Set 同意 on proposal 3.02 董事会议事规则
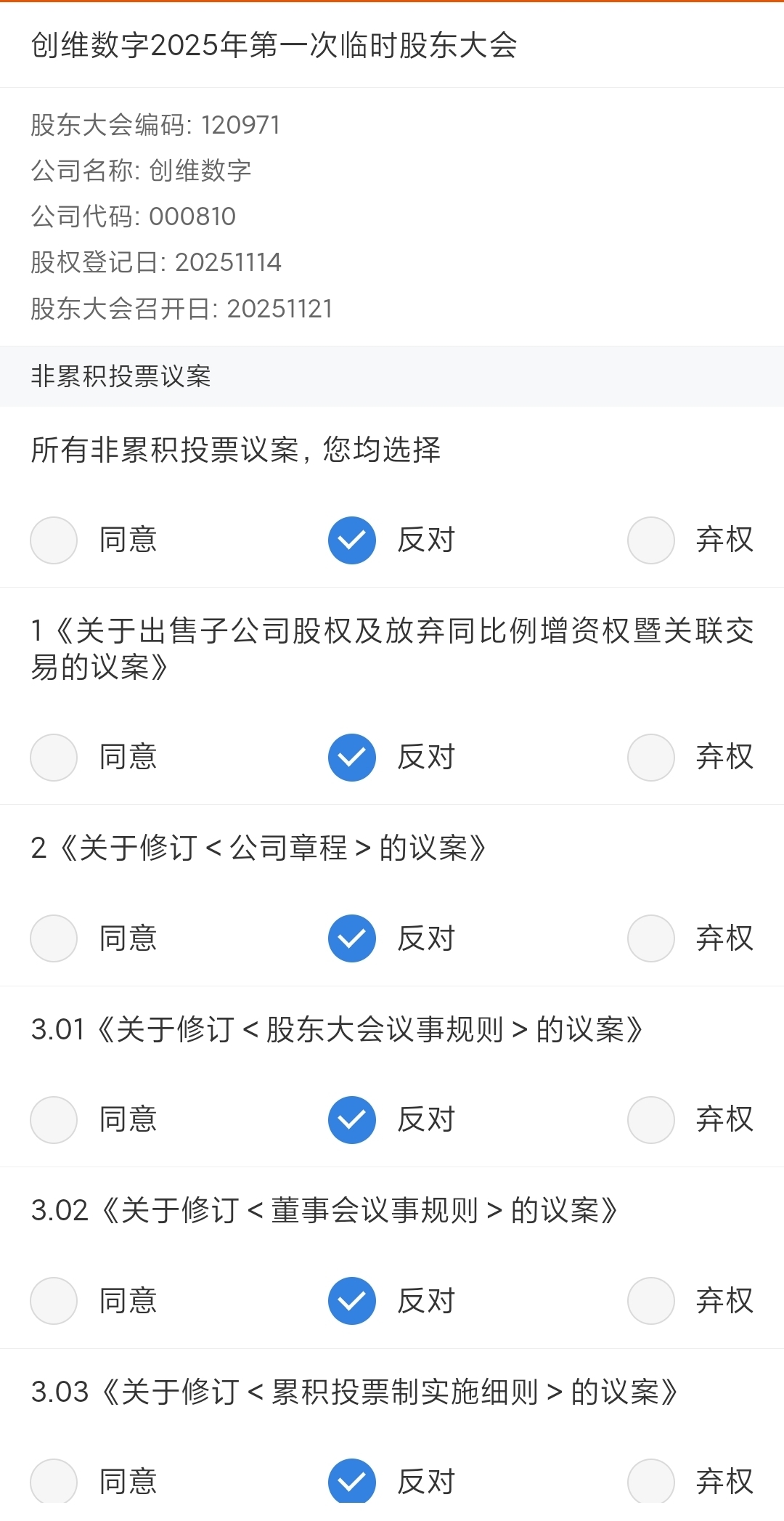This screenshot has height=1521, width=784. point(54,1300)
